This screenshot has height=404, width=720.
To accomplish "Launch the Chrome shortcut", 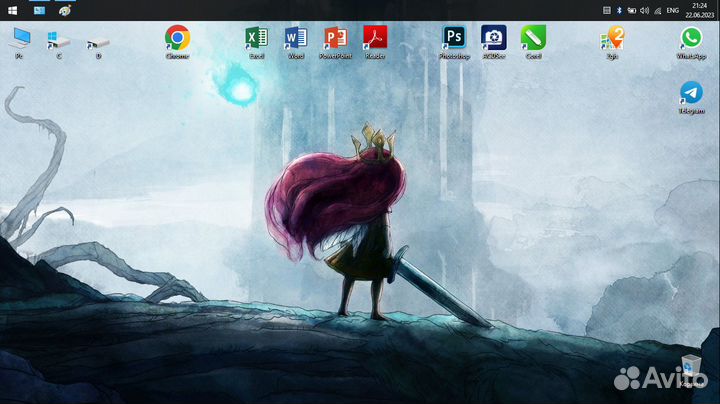I will click(x=178, y=42).
